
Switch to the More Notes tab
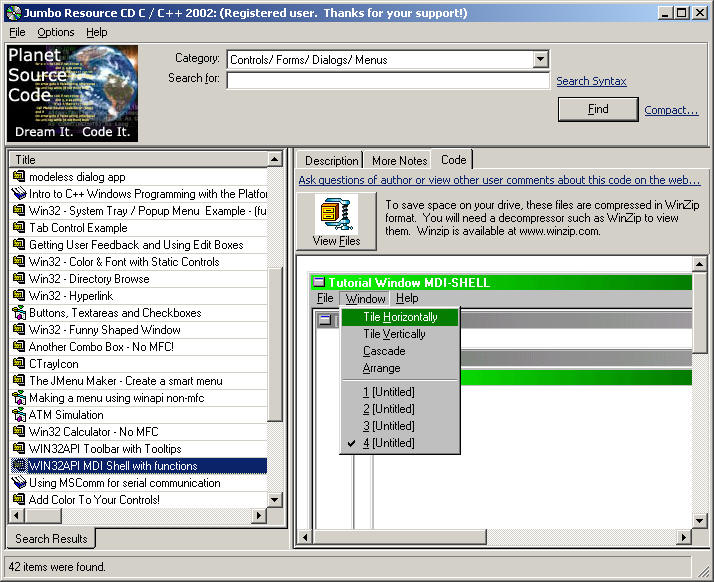[399, 161]
